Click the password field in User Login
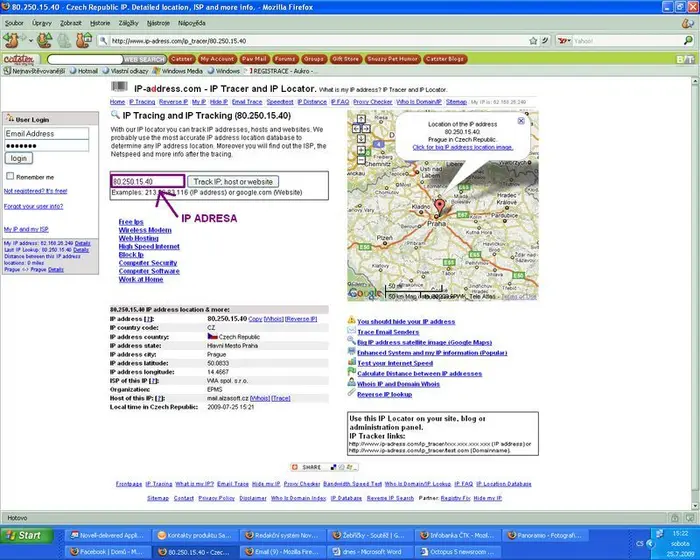700x560 pixels. tap(46, 146)
